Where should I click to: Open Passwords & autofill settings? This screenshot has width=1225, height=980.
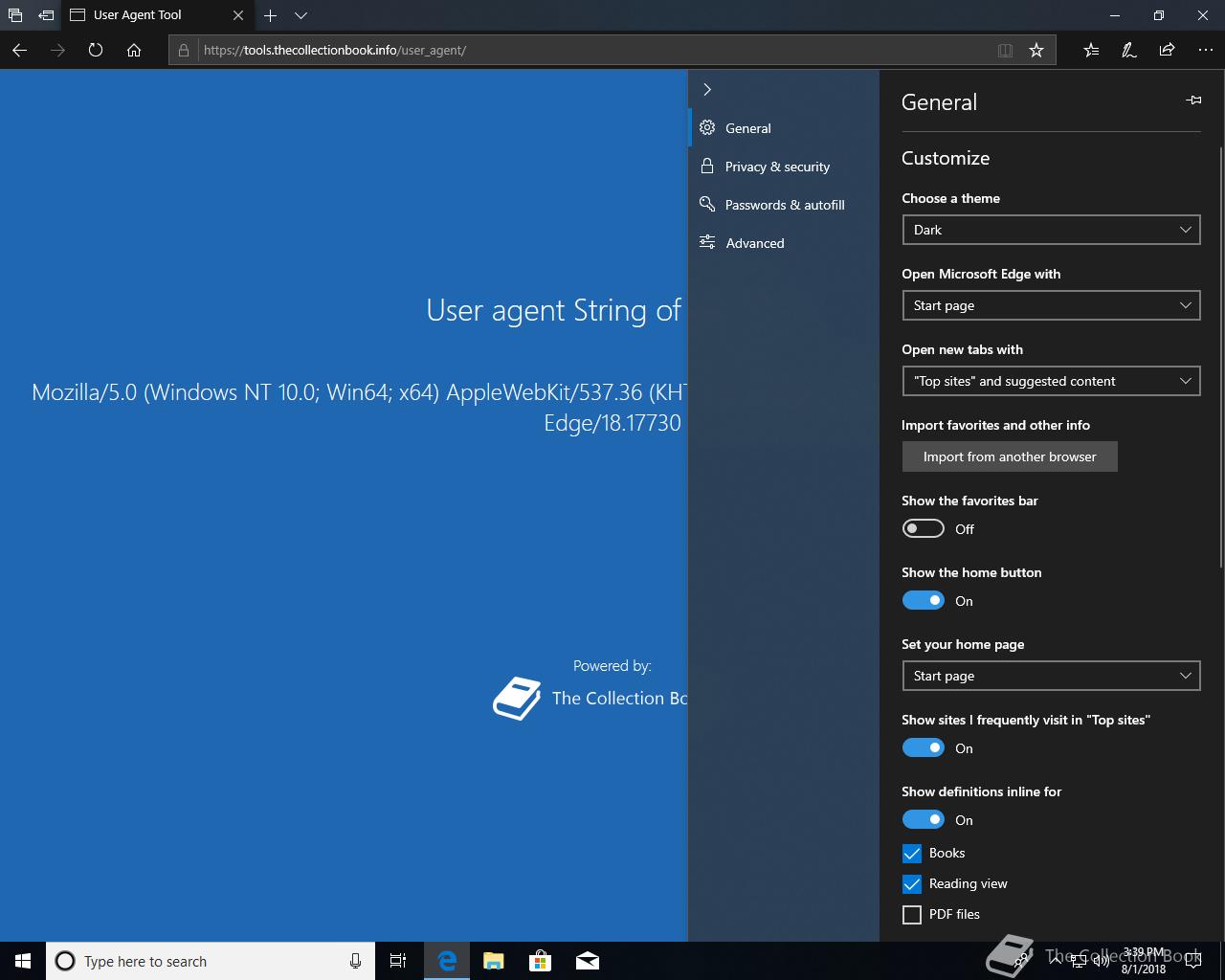[785, 205]
